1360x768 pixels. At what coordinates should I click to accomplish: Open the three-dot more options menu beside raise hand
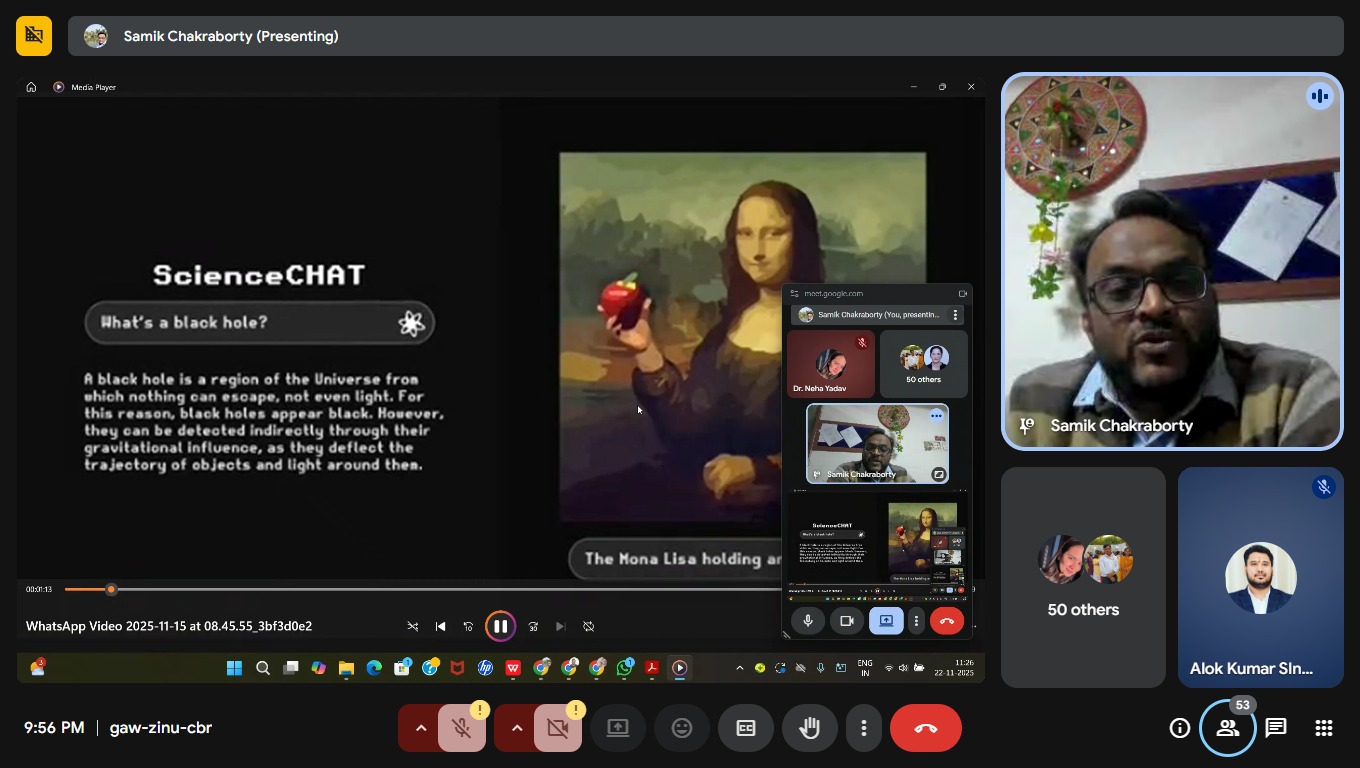click(864, 728)
